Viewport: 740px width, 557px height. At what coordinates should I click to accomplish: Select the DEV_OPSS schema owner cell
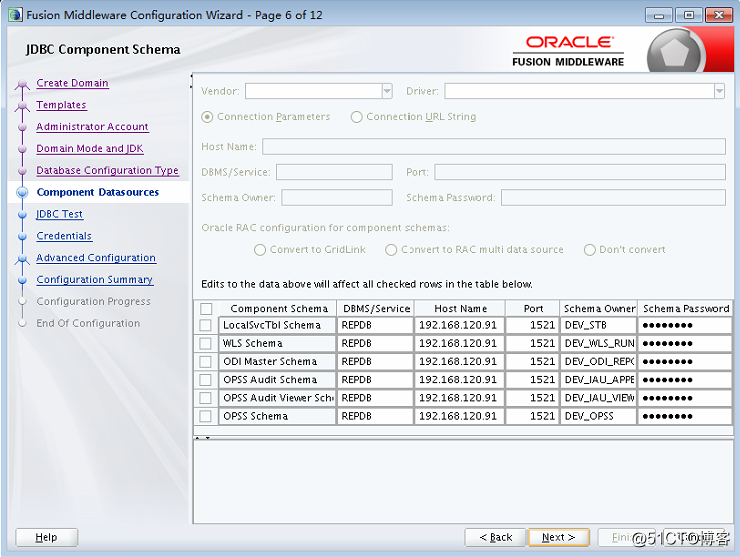(598, 416)
